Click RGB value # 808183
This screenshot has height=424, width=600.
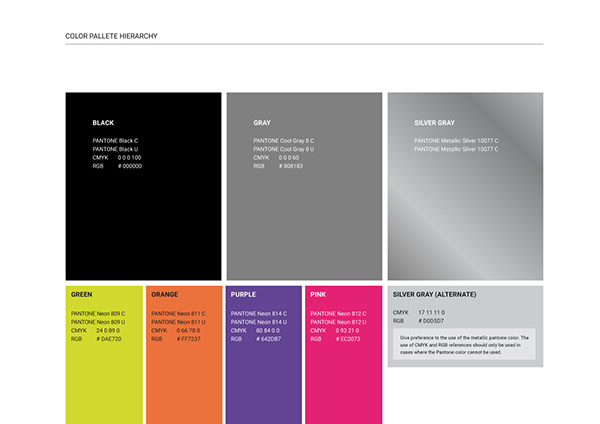(x=291, y=166)
